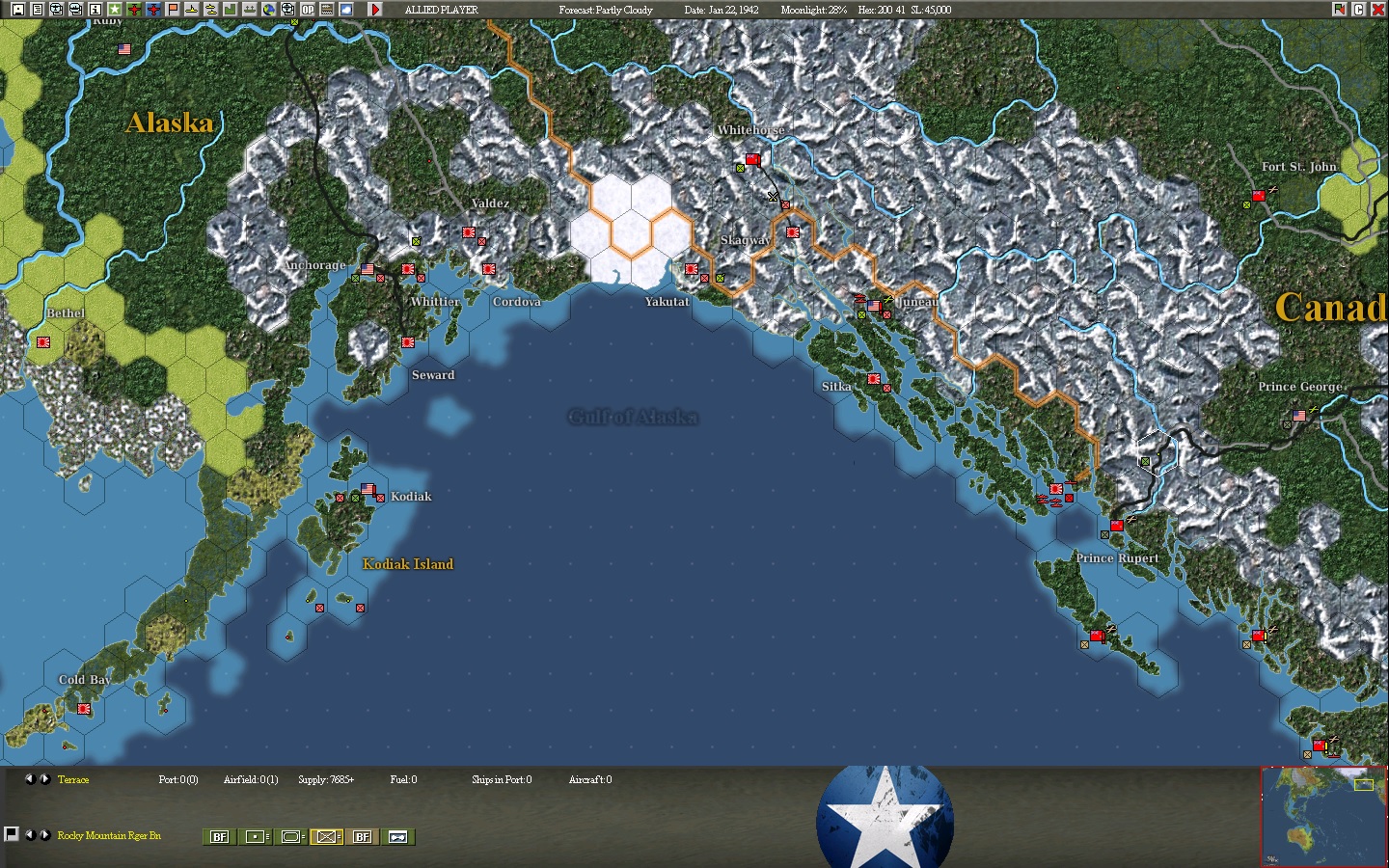Open the globe toolbar icon
Screen dimensions: 1389x868
click(269, 9)
